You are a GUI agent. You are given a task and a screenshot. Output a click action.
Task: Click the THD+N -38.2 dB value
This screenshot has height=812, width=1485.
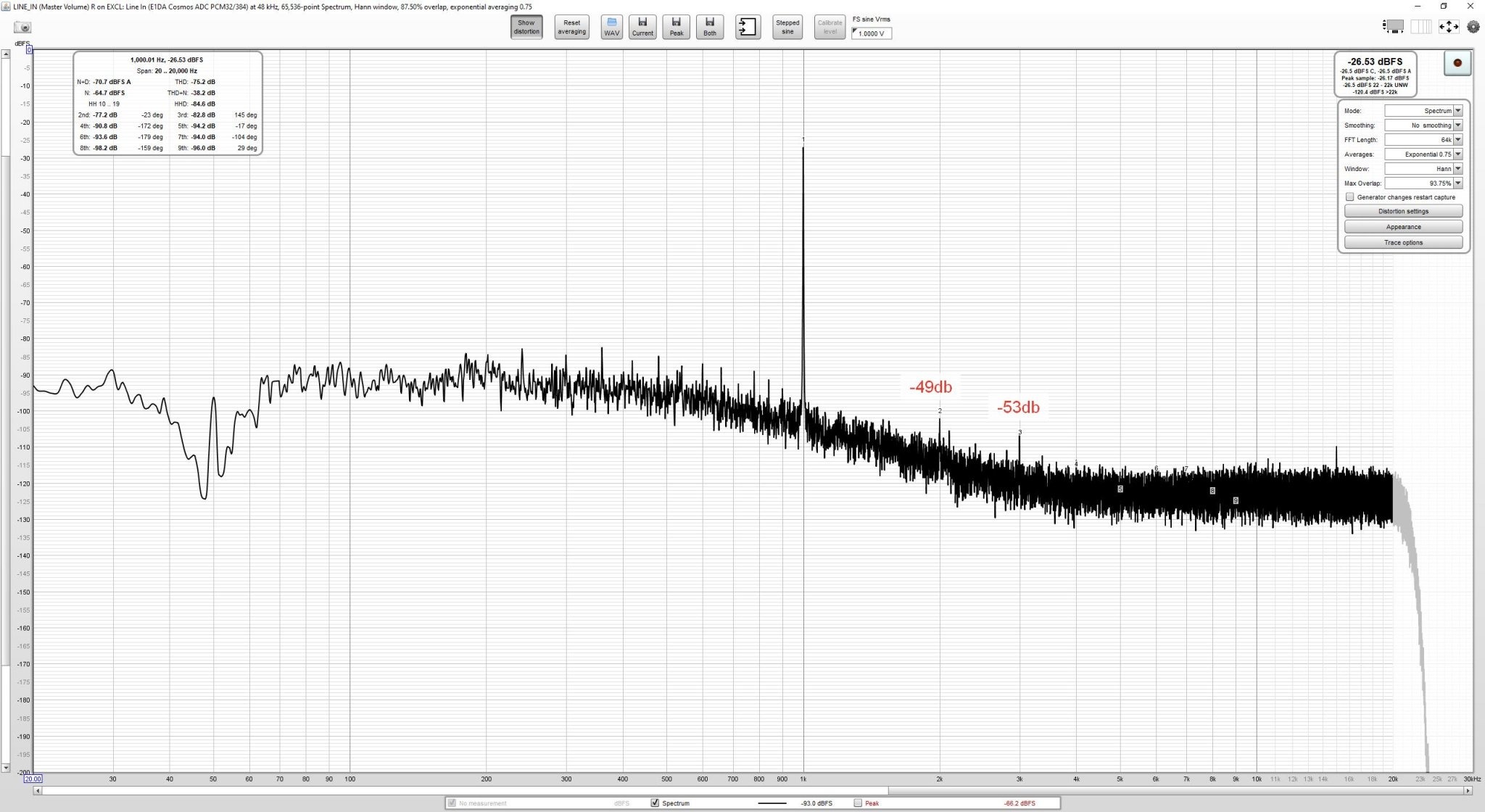tap(203, 93)
